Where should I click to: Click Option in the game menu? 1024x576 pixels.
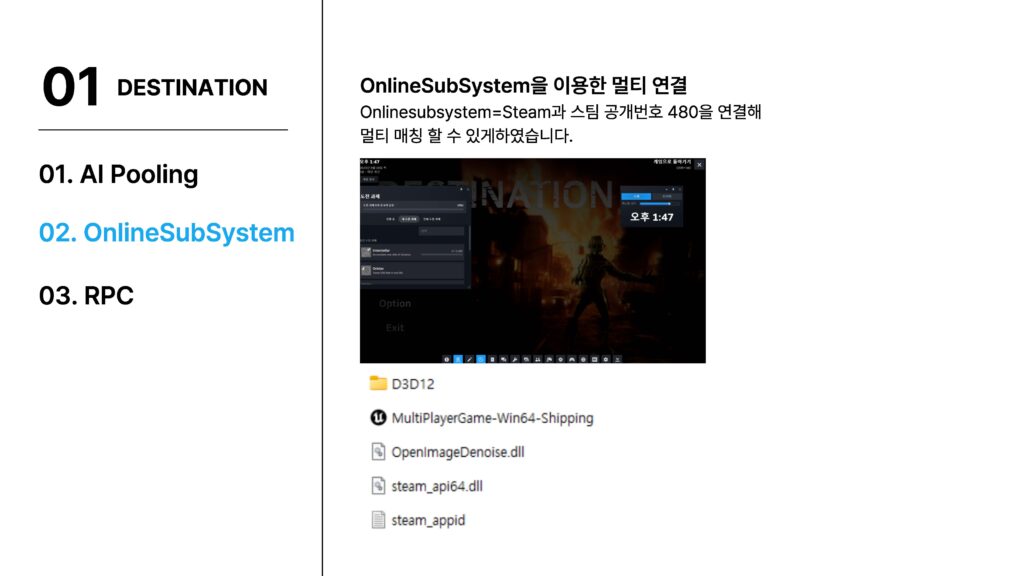tap(394, 303)
